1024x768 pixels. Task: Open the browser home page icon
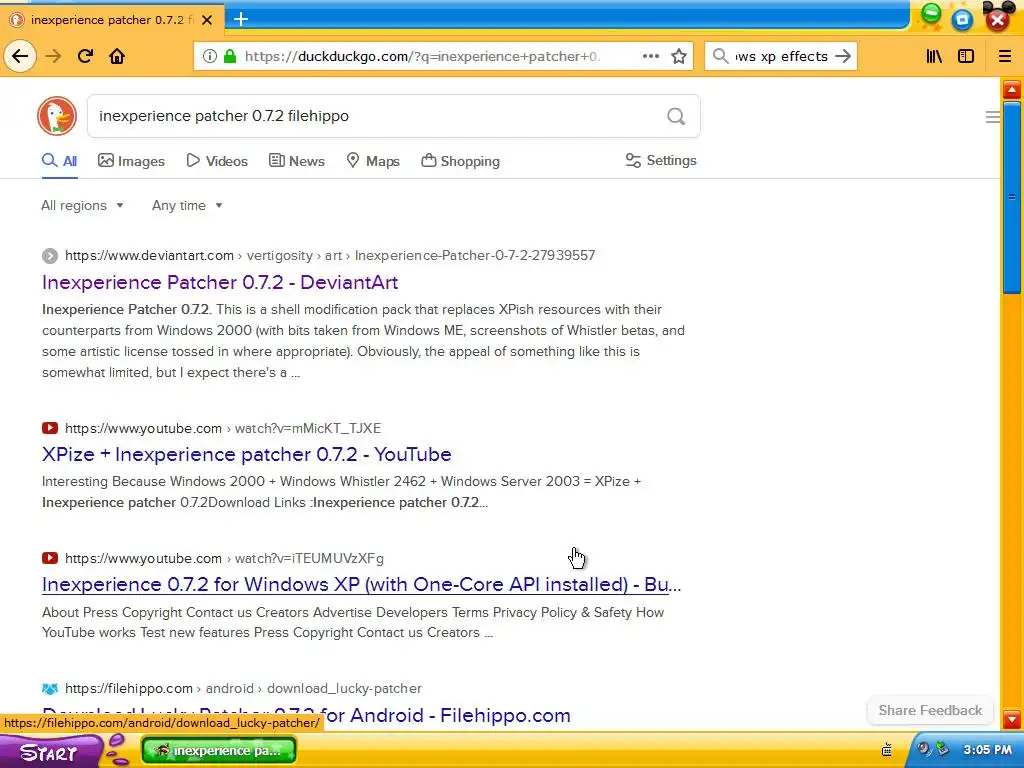coord(117,56)
